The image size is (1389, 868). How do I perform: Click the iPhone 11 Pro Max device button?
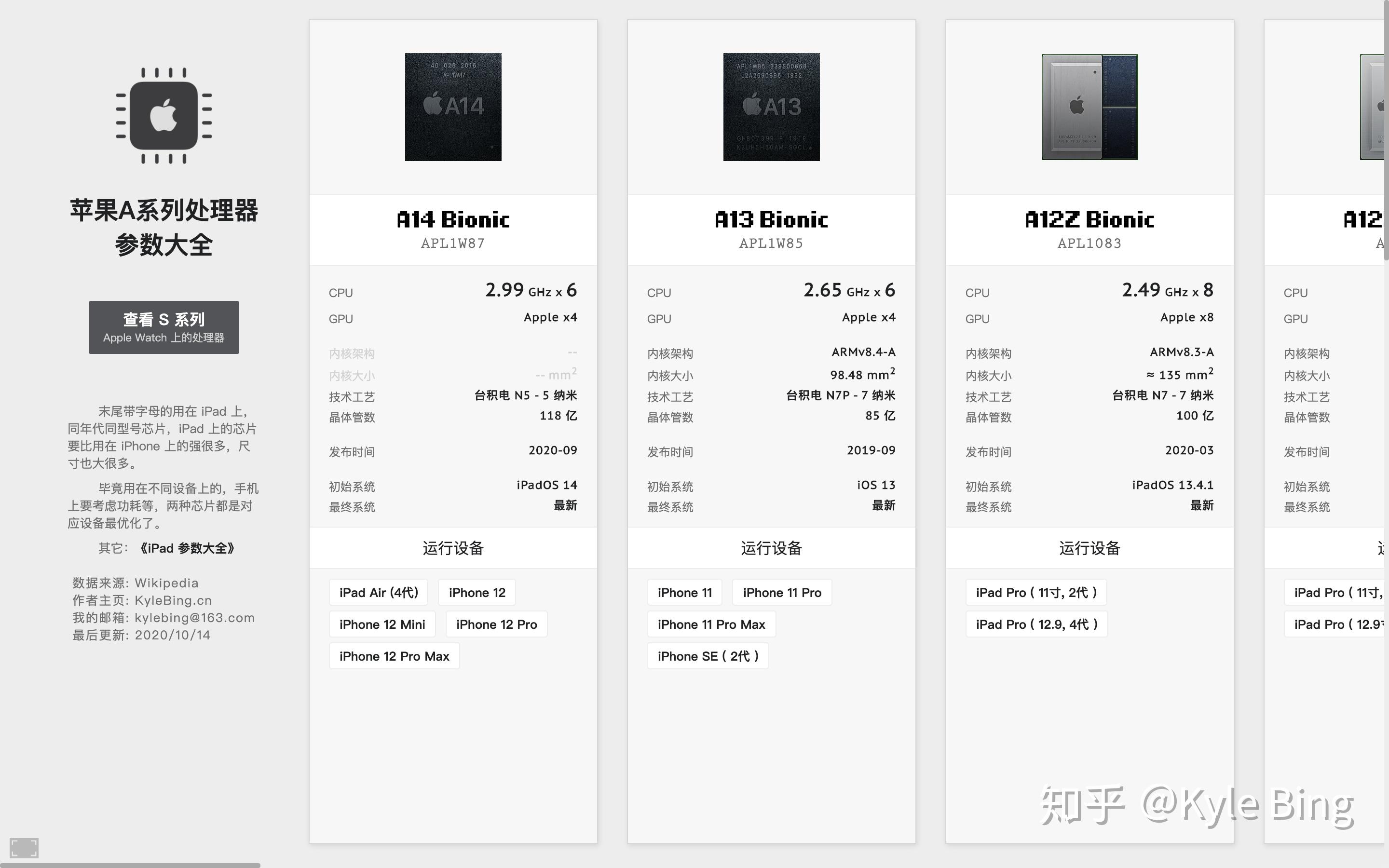pos(709,624)
